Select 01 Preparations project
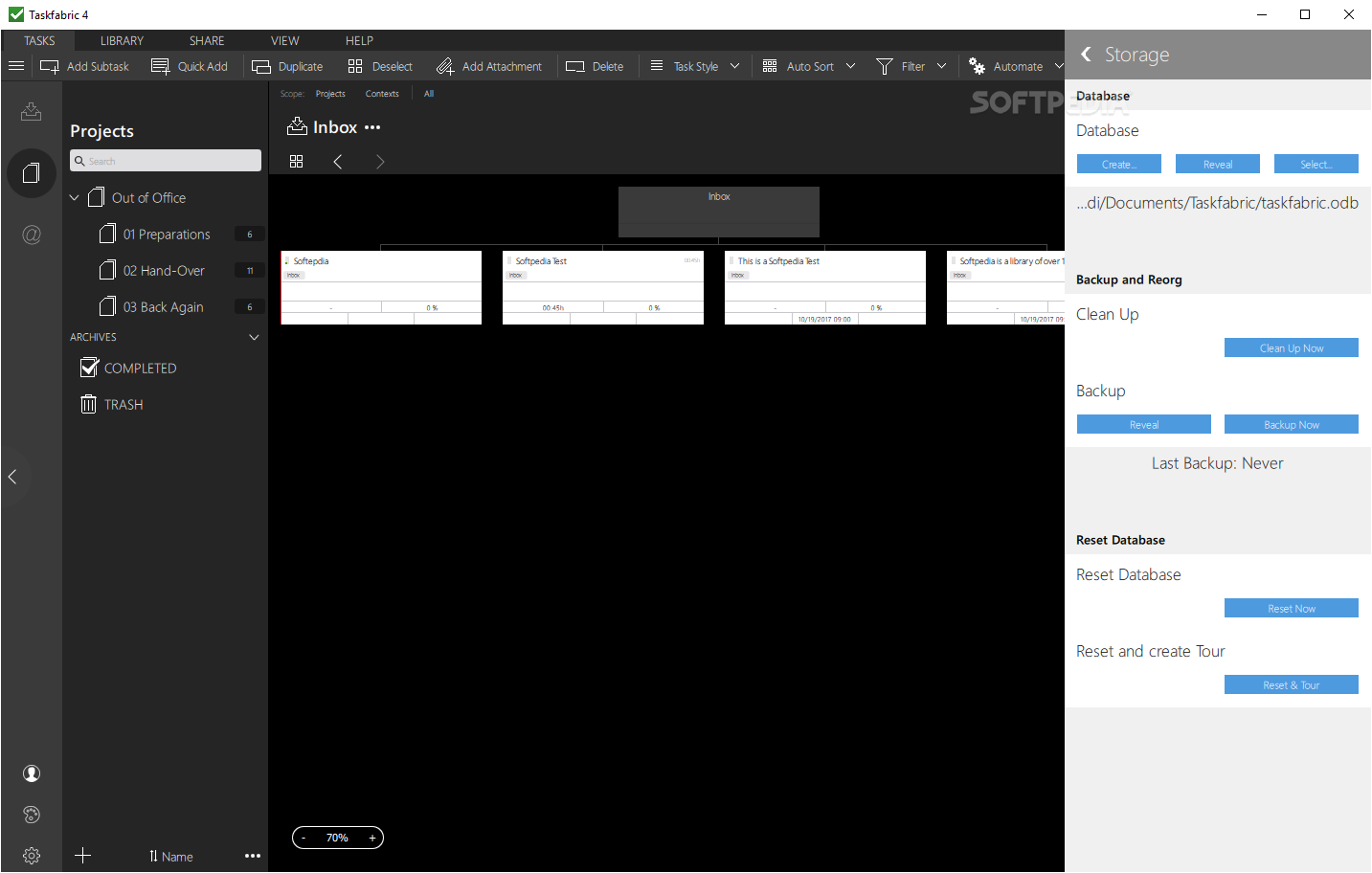1372x873 pixels. (167, 235)
